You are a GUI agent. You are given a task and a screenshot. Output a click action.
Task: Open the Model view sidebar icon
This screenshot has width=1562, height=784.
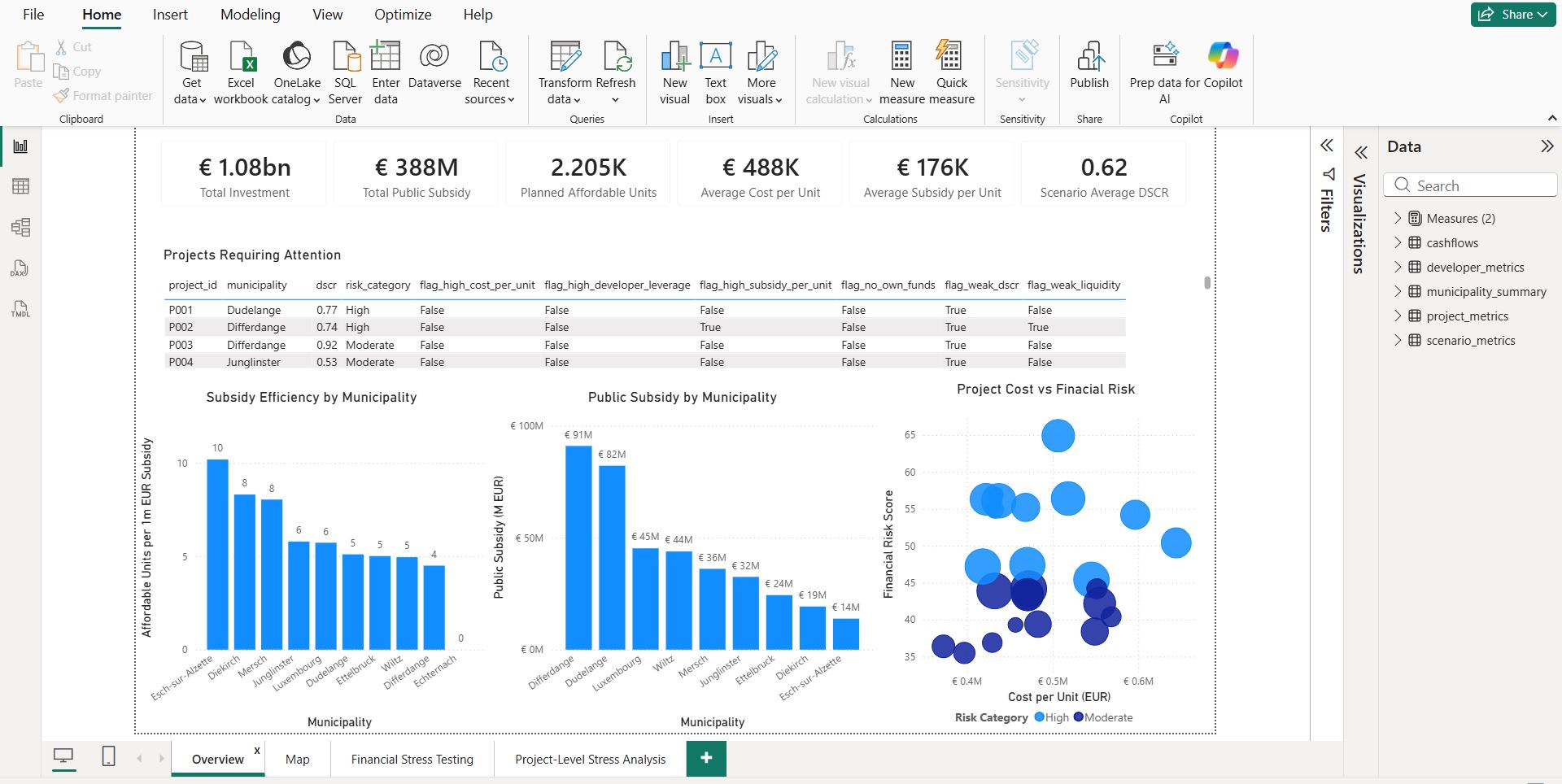(21, 227)
